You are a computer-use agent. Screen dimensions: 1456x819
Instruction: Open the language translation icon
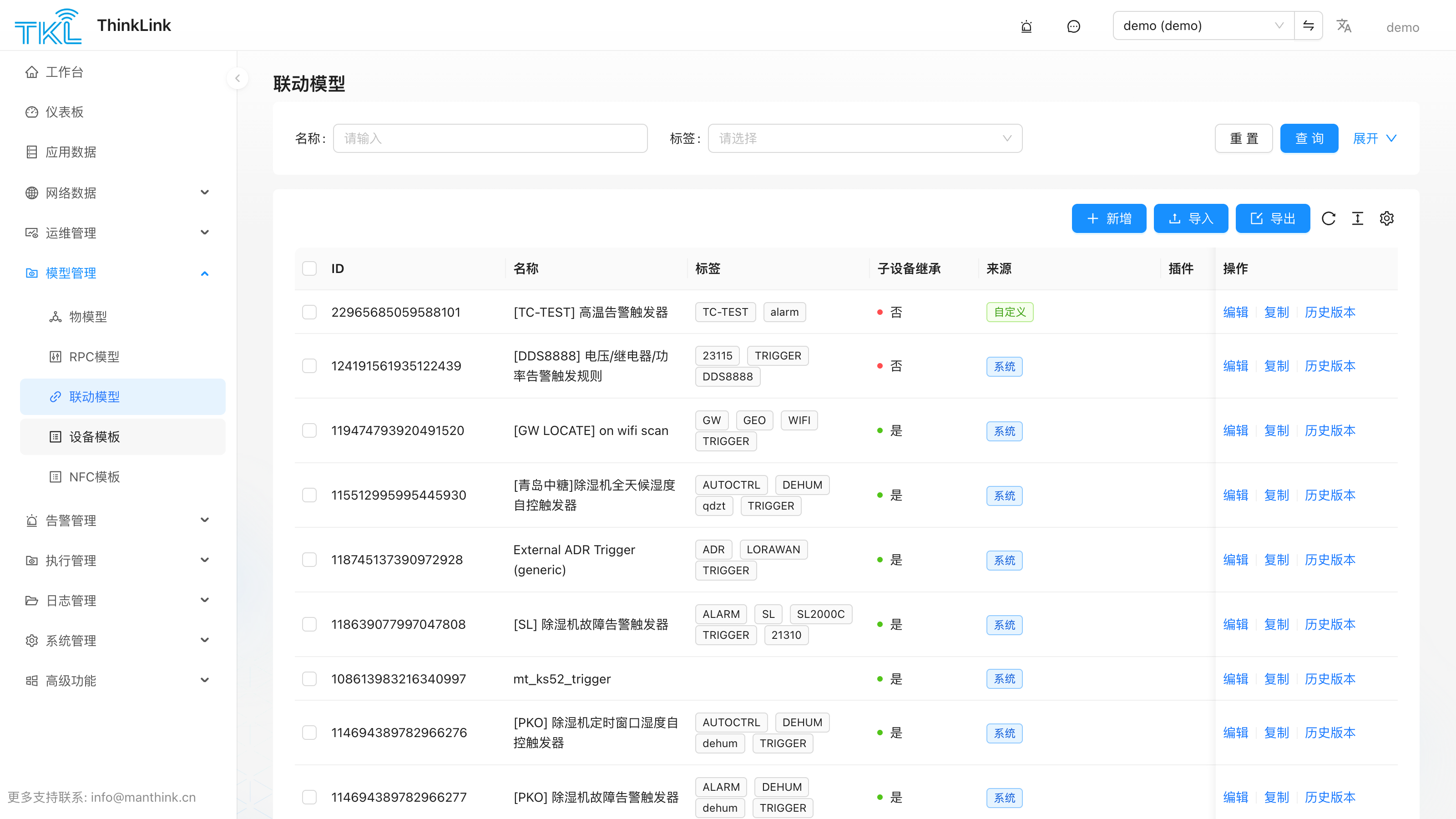1344,25
